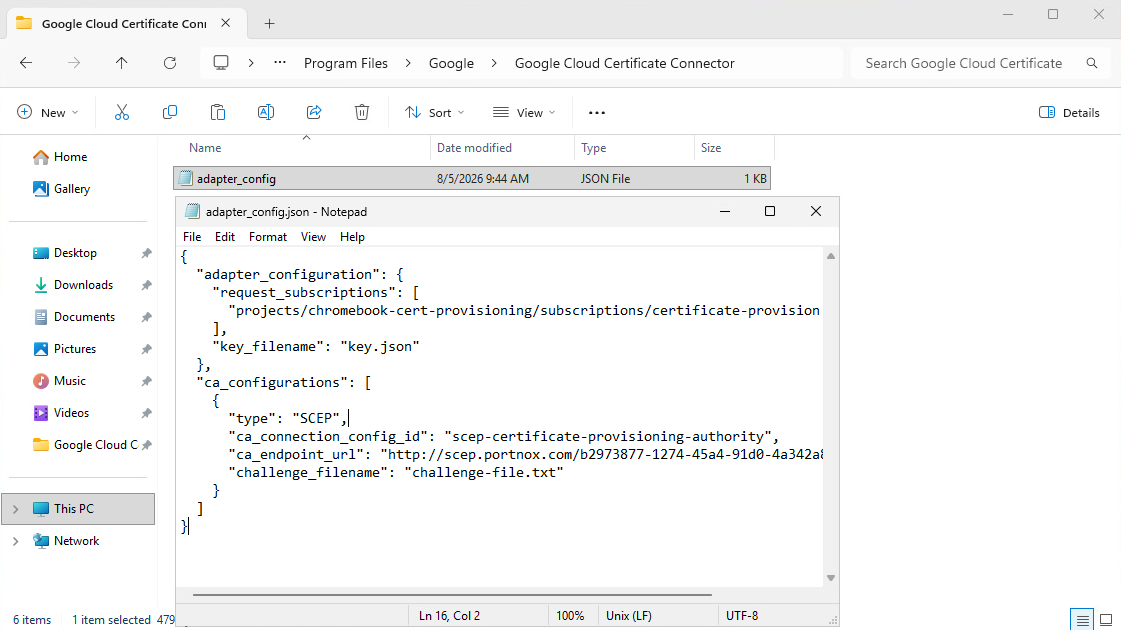
Task: Expand chevron after Google breadcrumb
Action: (x=494, y=63)
